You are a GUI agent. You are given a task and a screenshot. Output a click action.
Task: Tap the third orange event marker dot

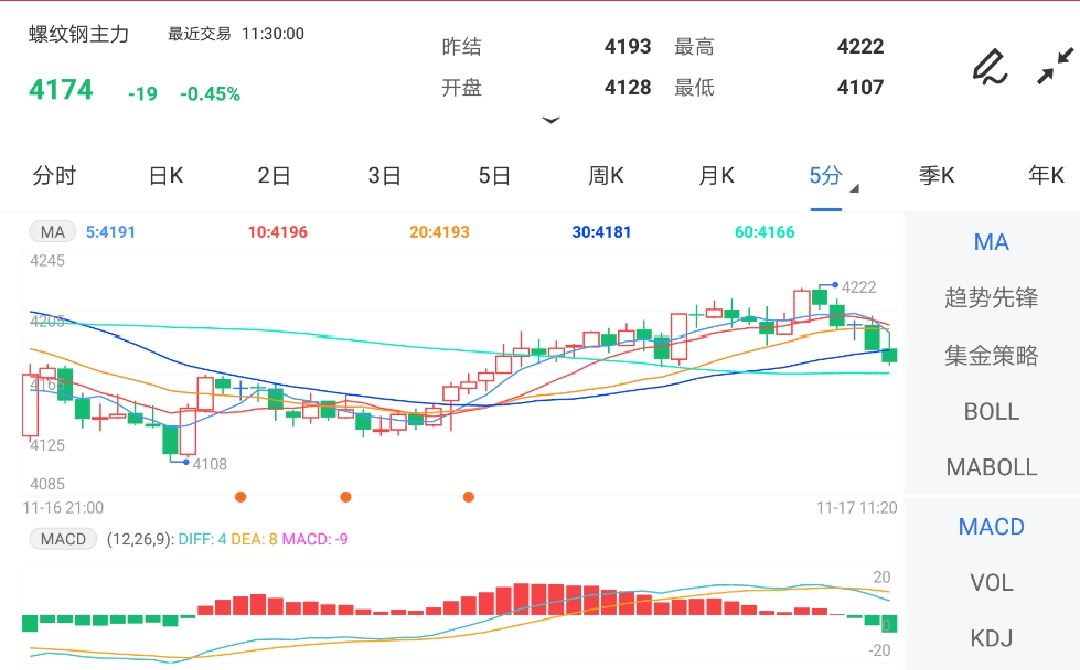pyautogui.click(x=468, y=497)
